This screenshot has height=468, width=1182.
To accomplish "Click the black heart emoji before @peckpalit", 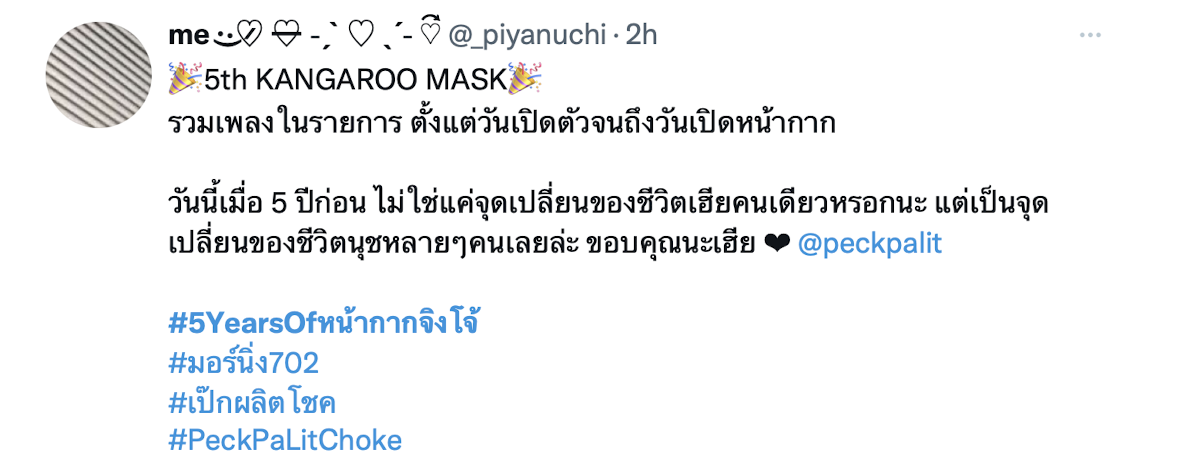I will point(776,244).
